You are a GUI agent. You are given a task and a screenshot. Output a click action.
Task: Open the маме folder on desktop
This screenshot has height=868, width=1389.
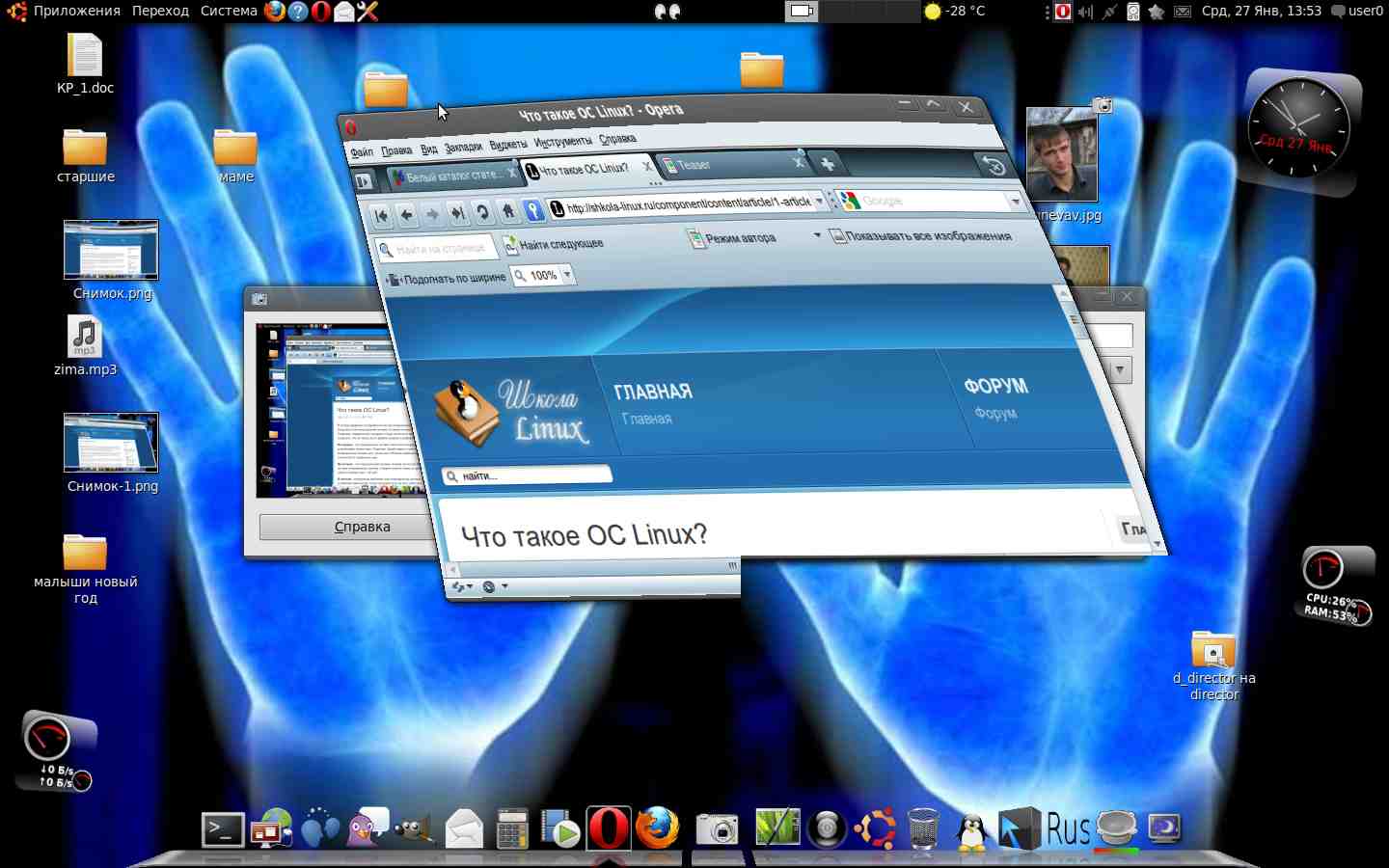pos(235,156)
